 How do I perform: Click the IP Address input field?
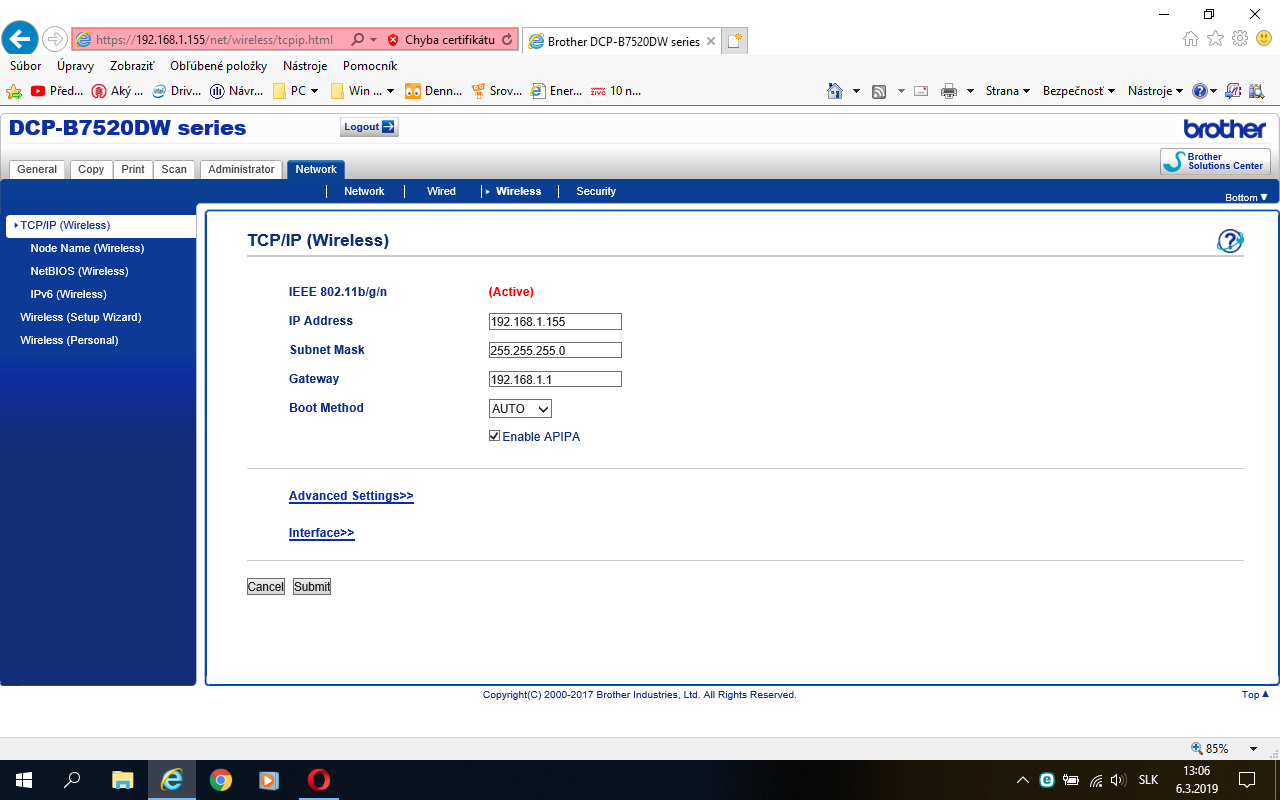(555, 321)
